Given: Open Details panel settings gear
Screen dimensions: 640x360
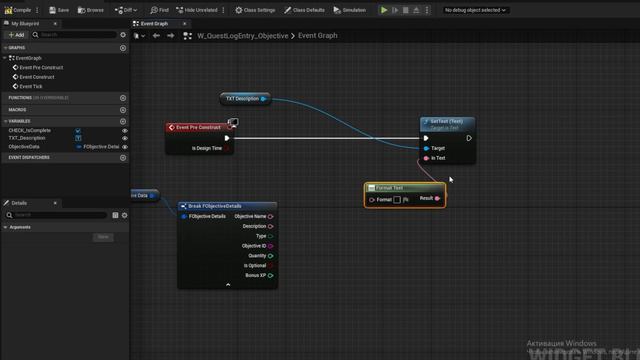Looking at the screenshot, I should [124, 215].
